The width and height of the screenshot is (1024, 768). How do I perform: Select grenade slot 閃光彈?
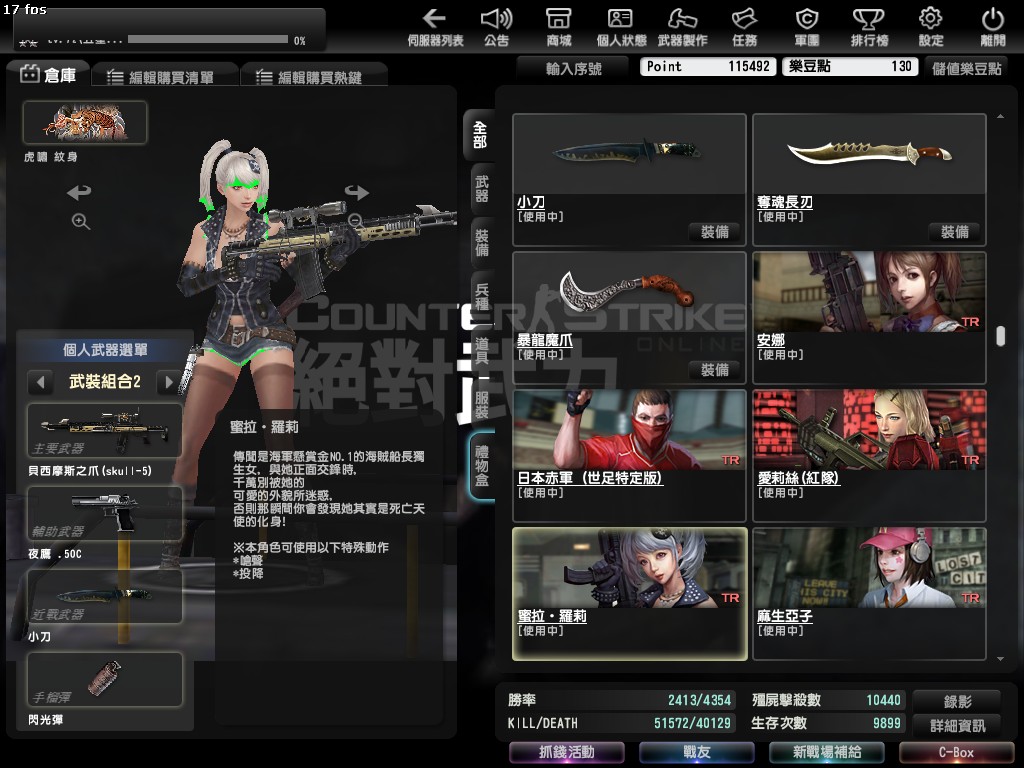[104, 679]
